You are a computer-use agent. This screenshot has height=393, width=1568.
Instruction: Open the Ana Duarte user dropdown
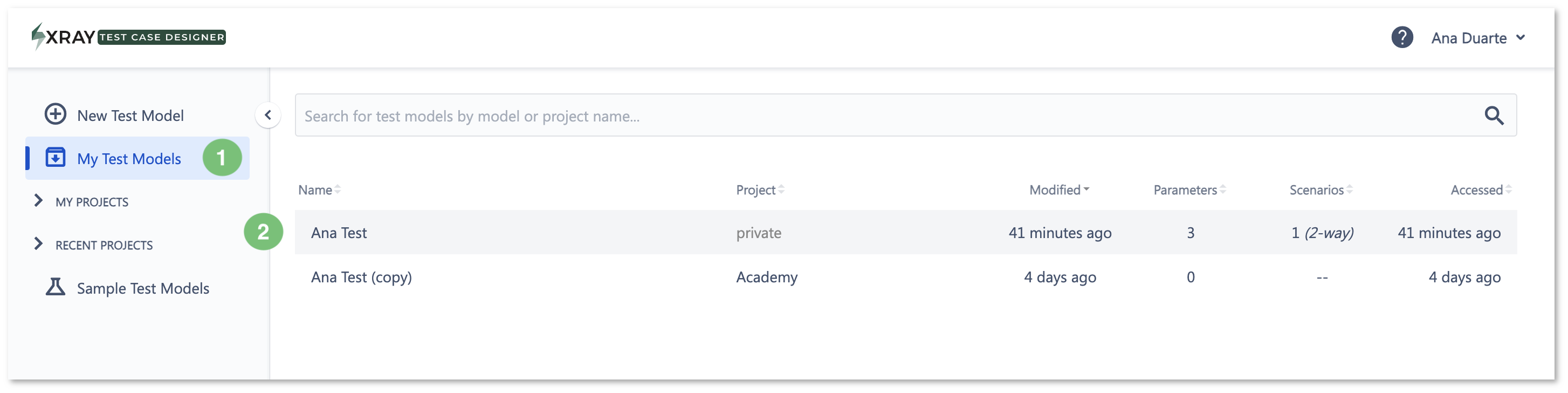coord(1478,38)
